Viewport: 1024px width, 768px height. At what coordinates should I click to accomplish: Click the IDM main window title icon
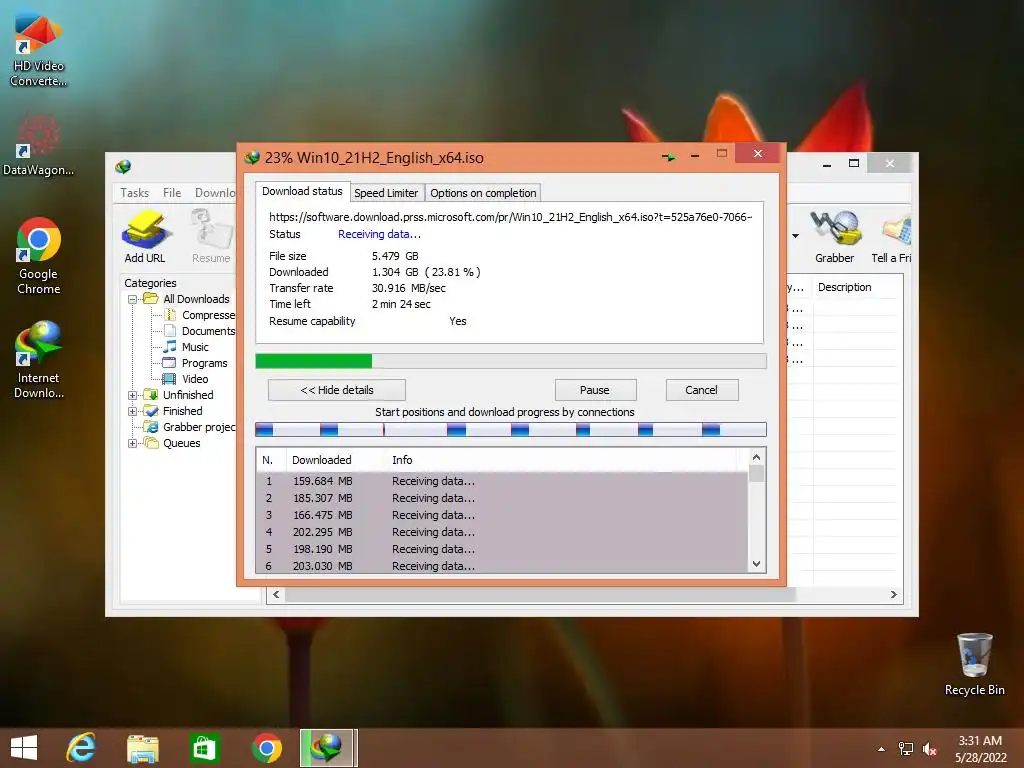[123, 167]
